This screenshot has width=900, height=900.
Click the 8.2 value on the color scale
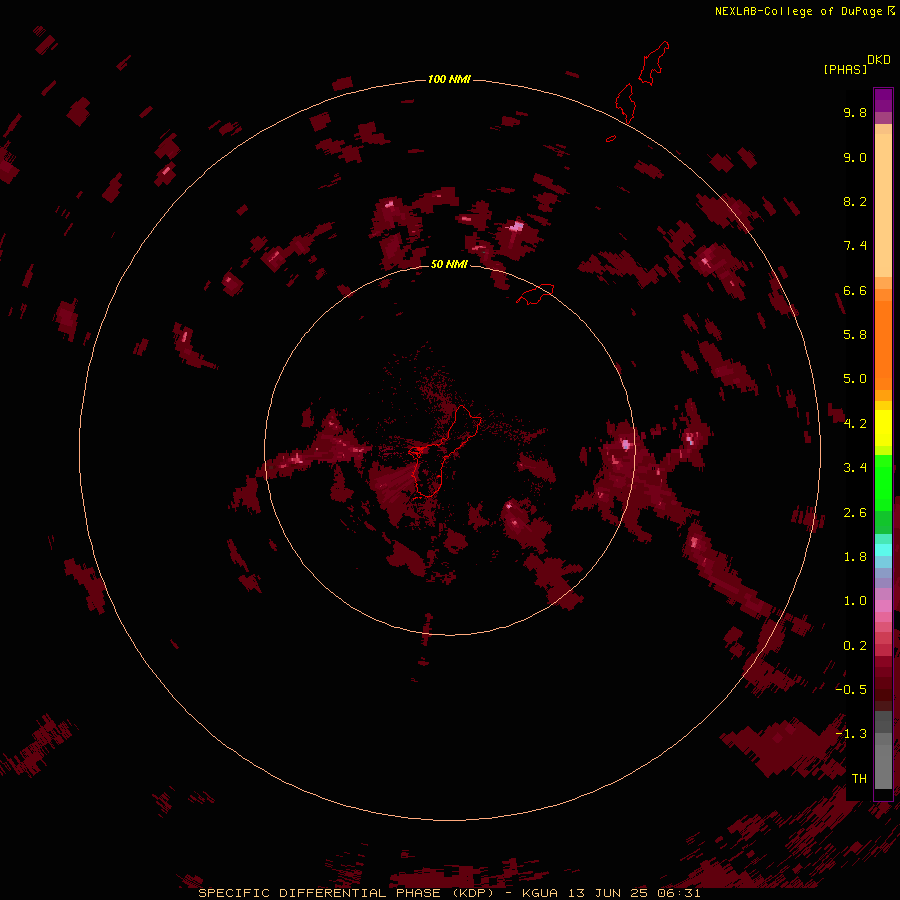pyautogui.click(x=855, y=201)
